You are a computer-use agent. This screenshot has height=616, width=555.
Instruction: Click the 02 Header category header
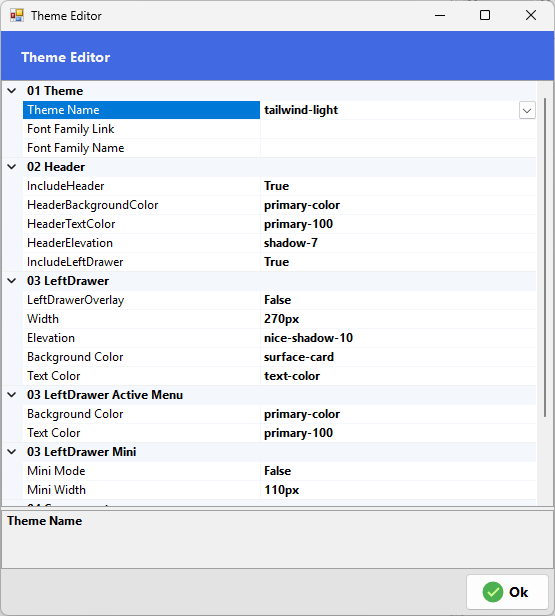(56, 167)
